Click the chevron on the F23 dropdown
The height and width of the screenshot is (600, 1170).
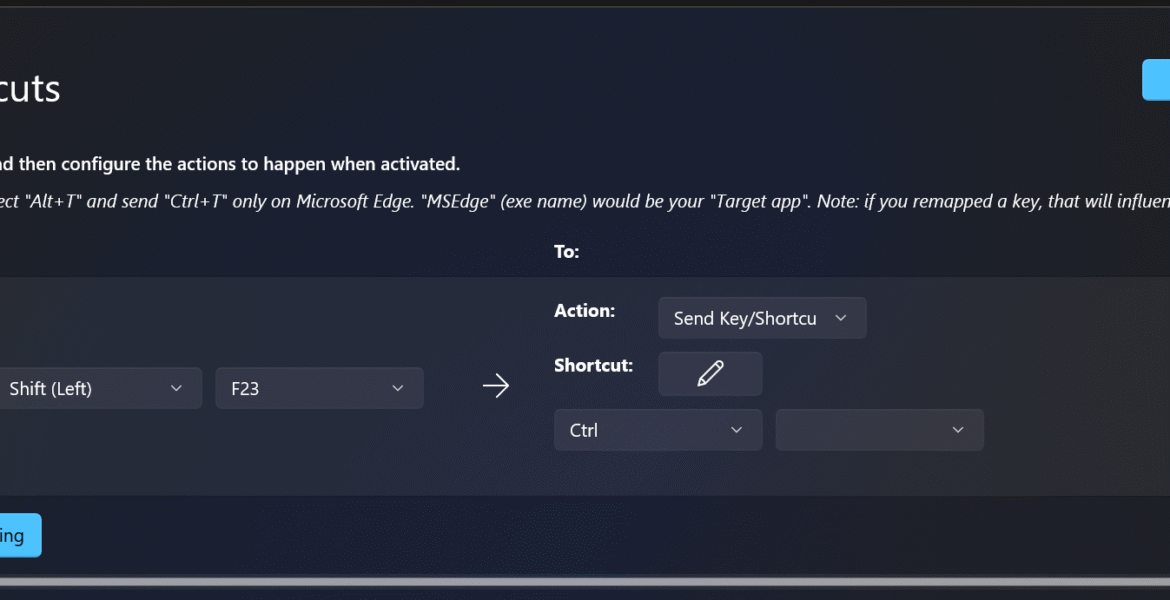tap(397, 388)
